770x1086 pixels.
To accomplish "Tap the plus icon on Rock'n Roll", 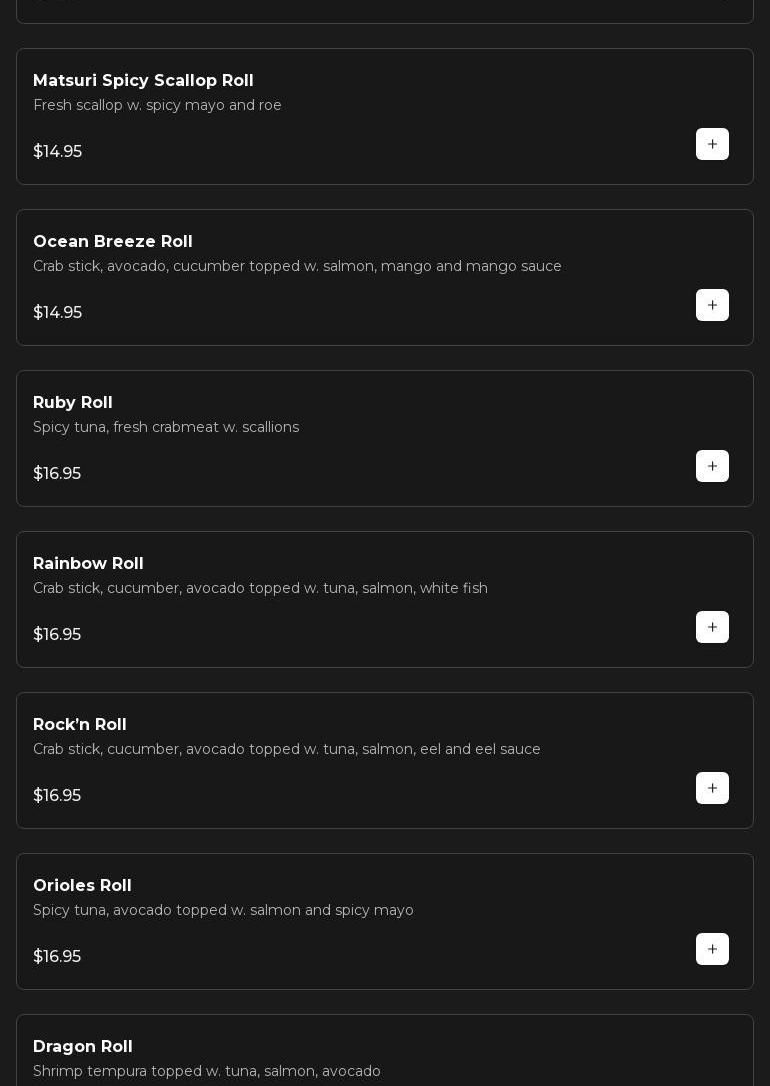I will [x=712, y=788].
